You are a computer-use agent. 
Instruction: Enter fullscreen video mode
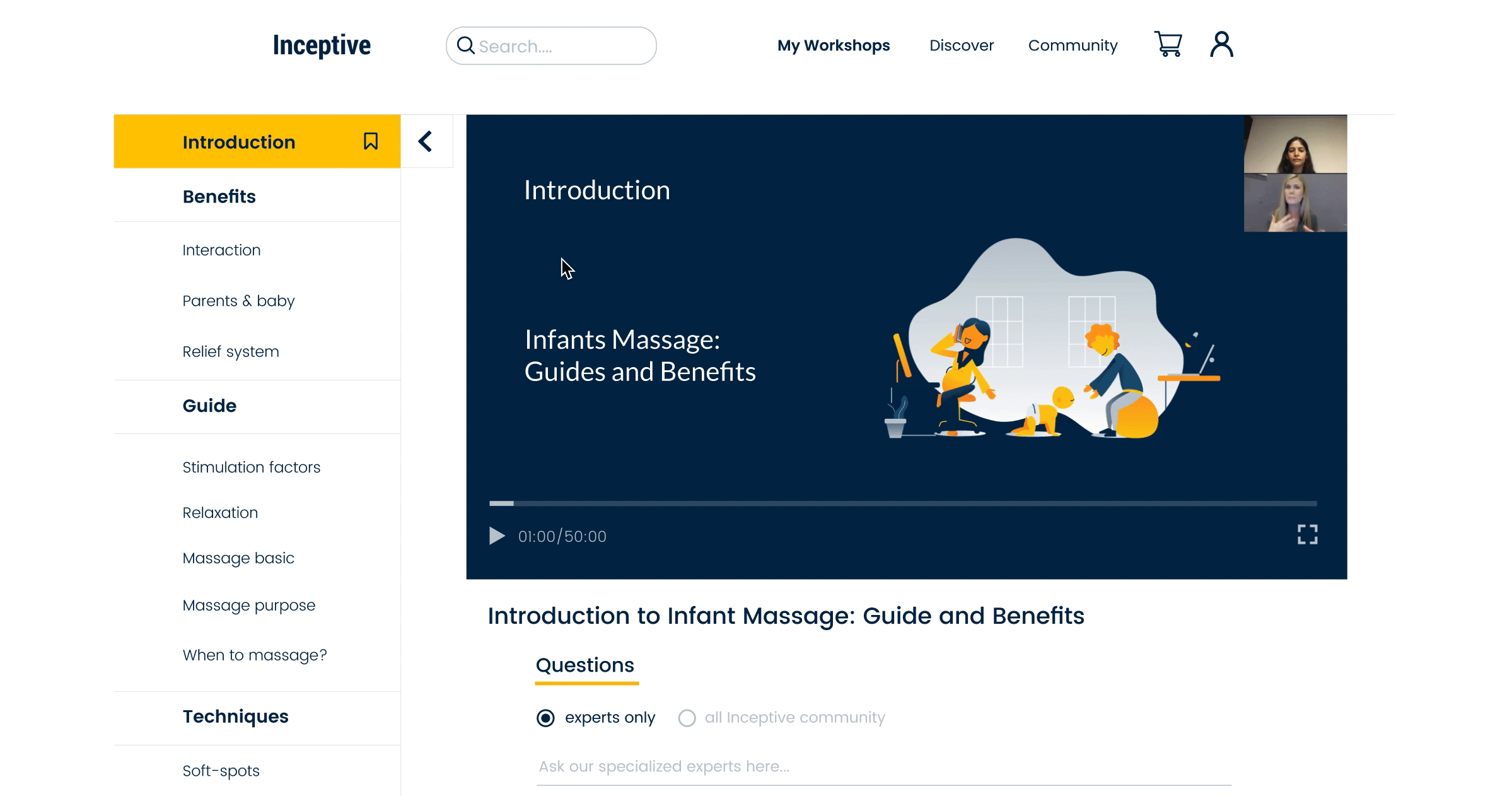pos(1307,534)
